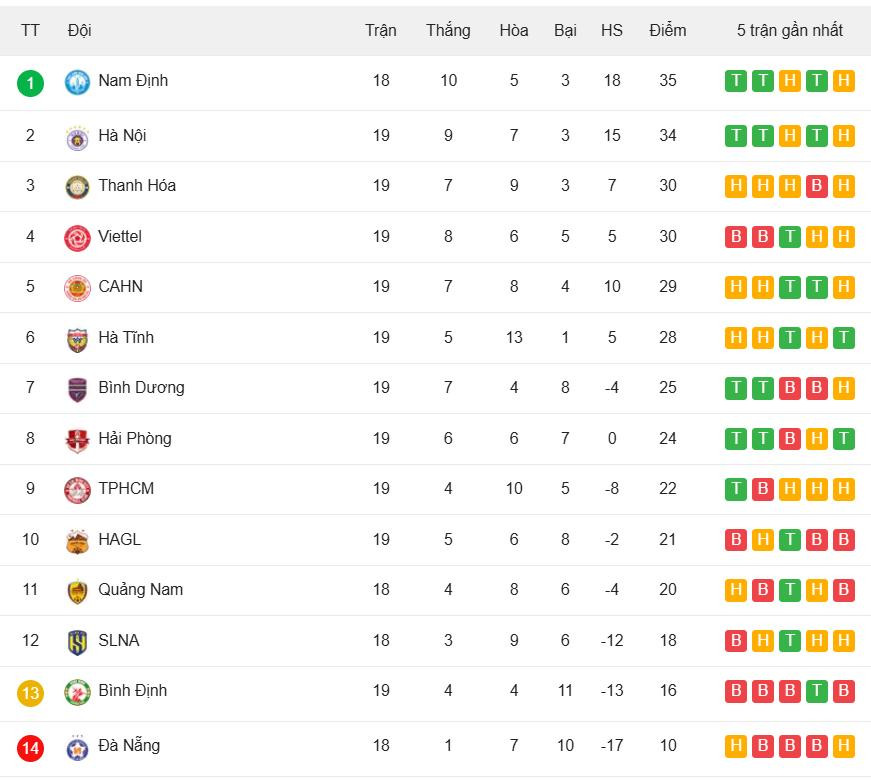Click Nam Định's first recent-match T badge

[x=735, y=81]
